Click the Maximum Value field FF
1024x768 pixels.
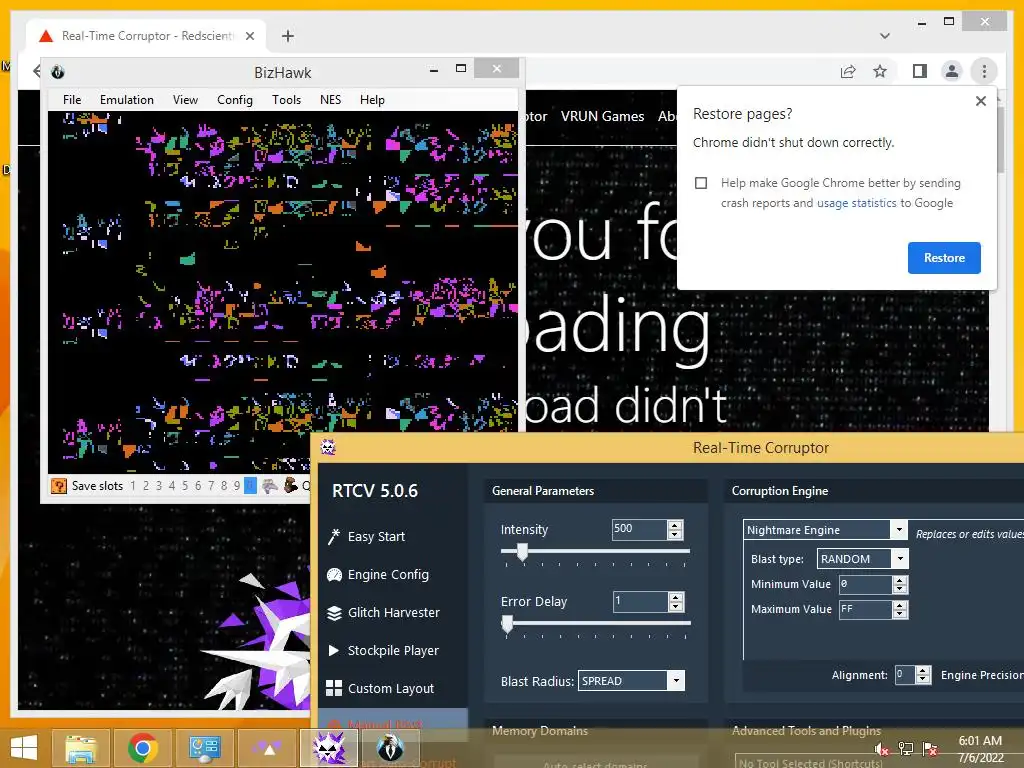865,609
